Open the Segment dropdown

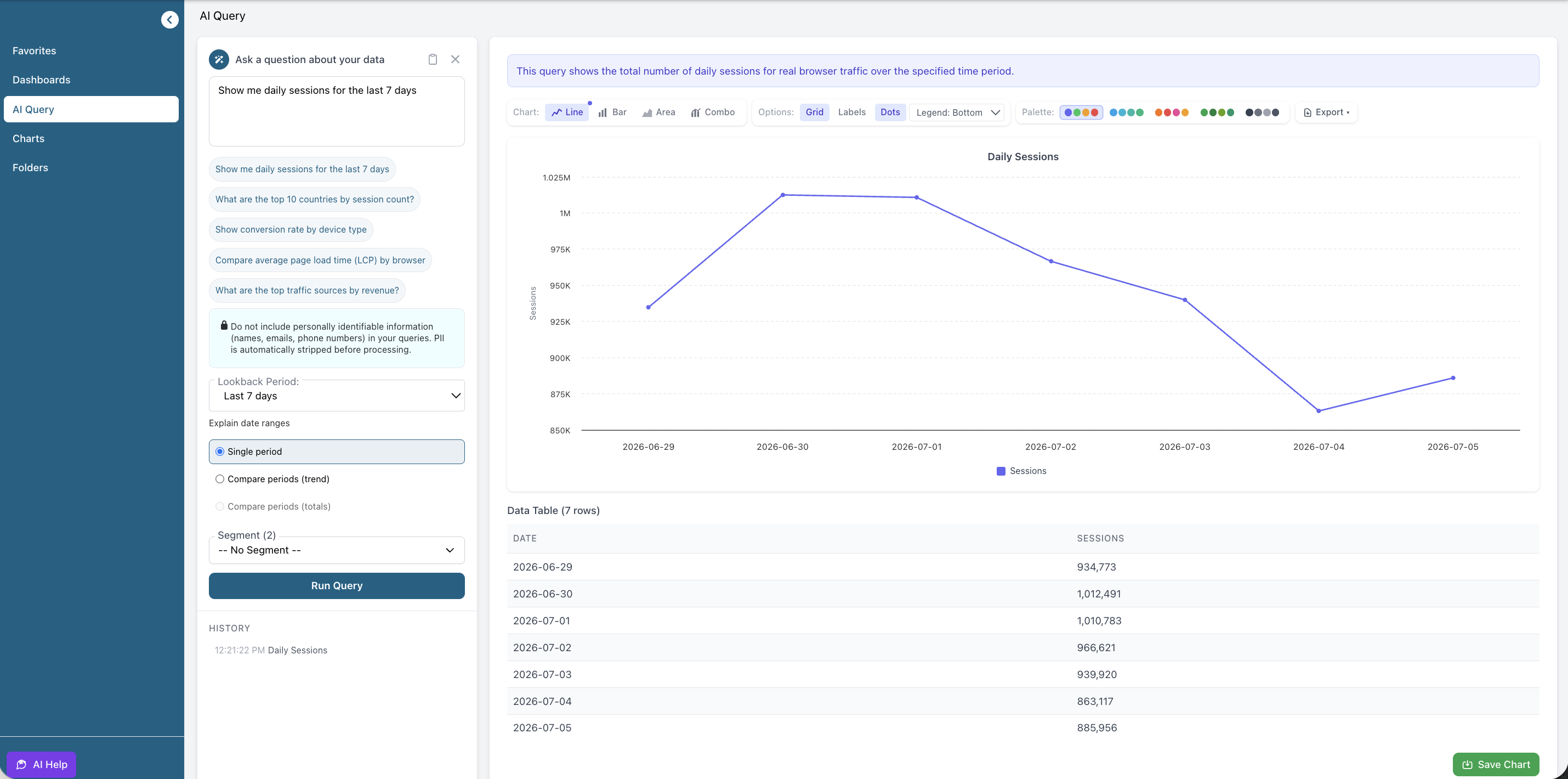(x=337, y=550)
